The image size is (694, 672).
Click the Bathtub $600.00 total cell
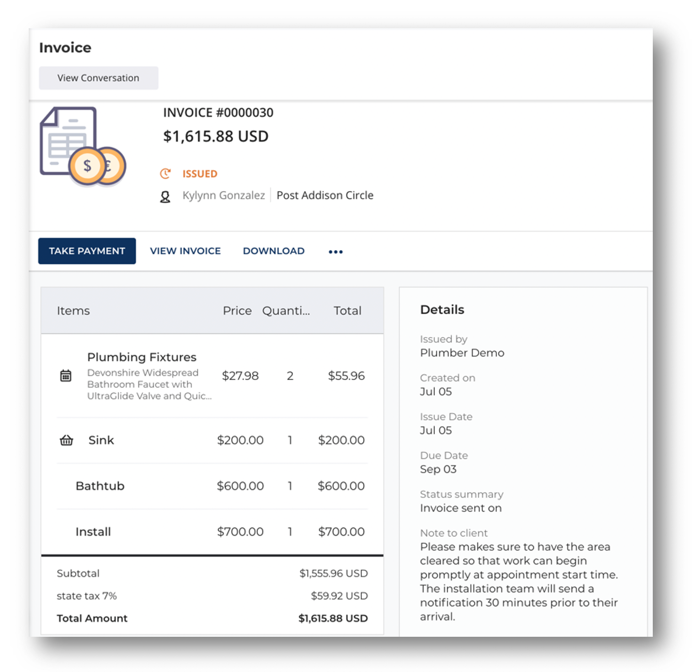(x=341, y=486)
